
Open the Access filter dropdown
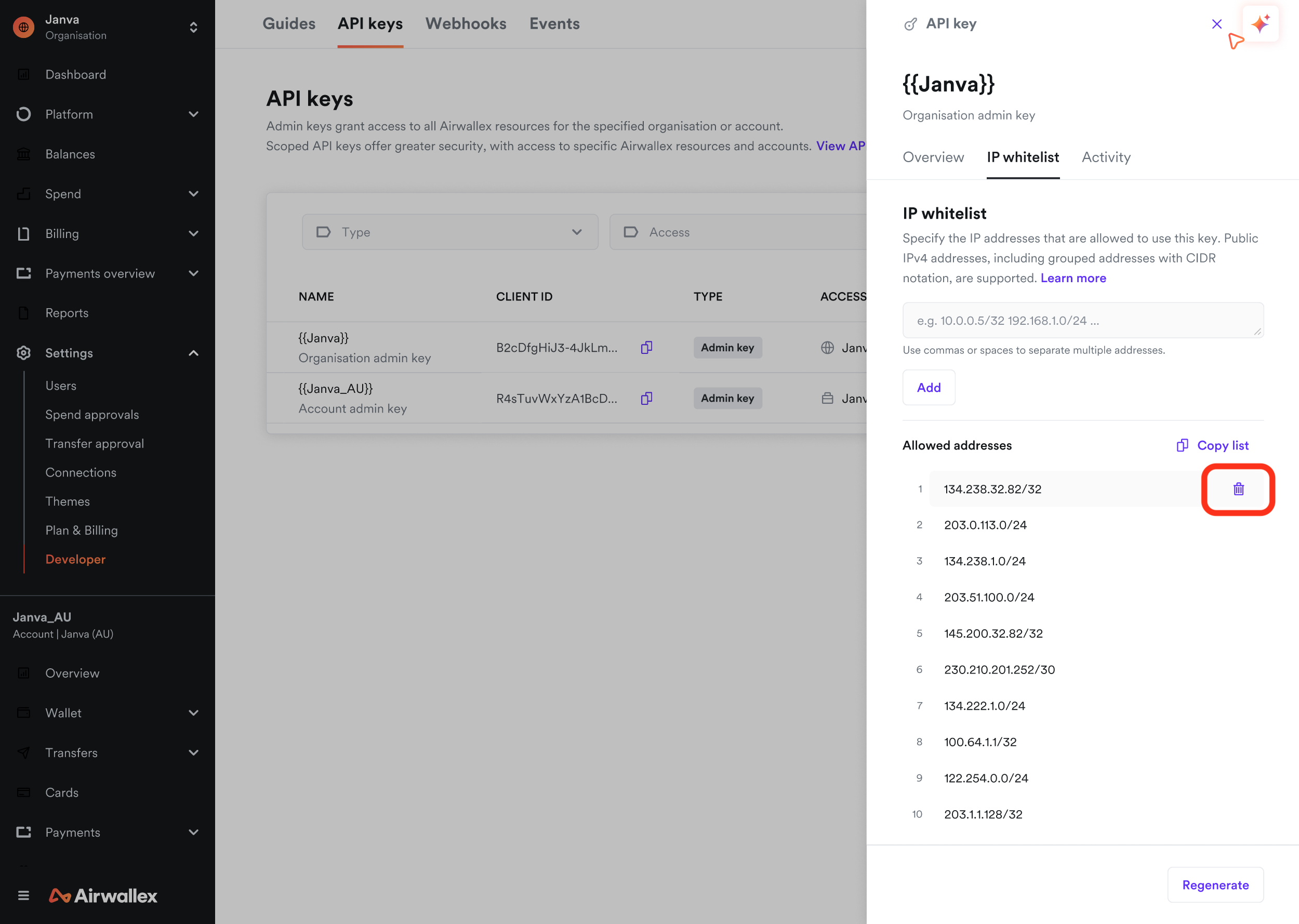pyautogui.click(x=739, y=232)
